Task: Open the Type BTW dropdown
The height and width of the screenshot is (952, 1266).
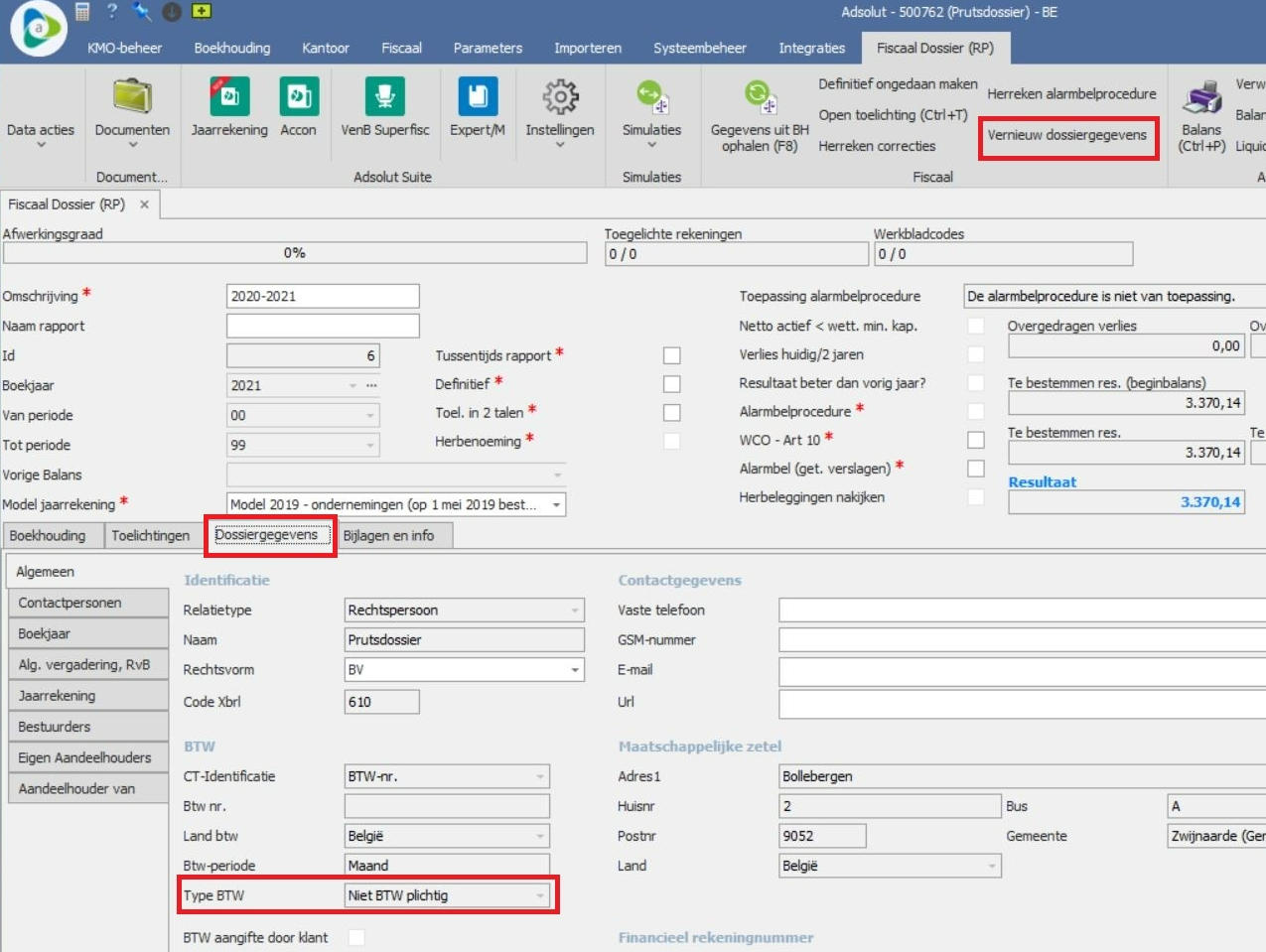Action: tap(540, 895)
